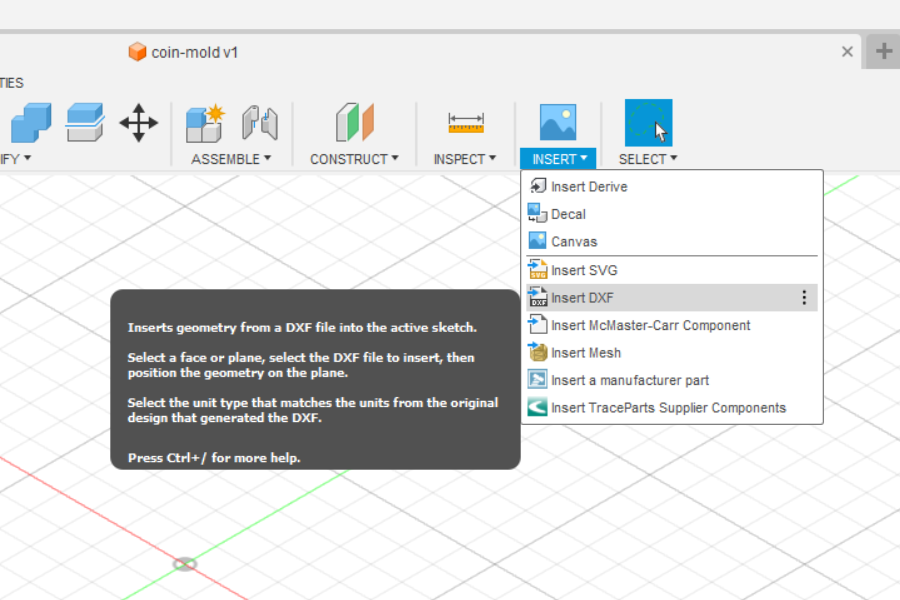This screenshot has height=600, width=900.
Task: Choose Canvas from the Insert menu
Action: pyautogui.click(x=672, y=241)
